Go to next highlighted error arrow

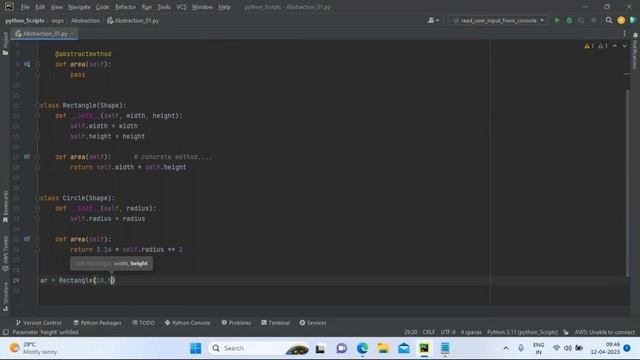point(624,46)
